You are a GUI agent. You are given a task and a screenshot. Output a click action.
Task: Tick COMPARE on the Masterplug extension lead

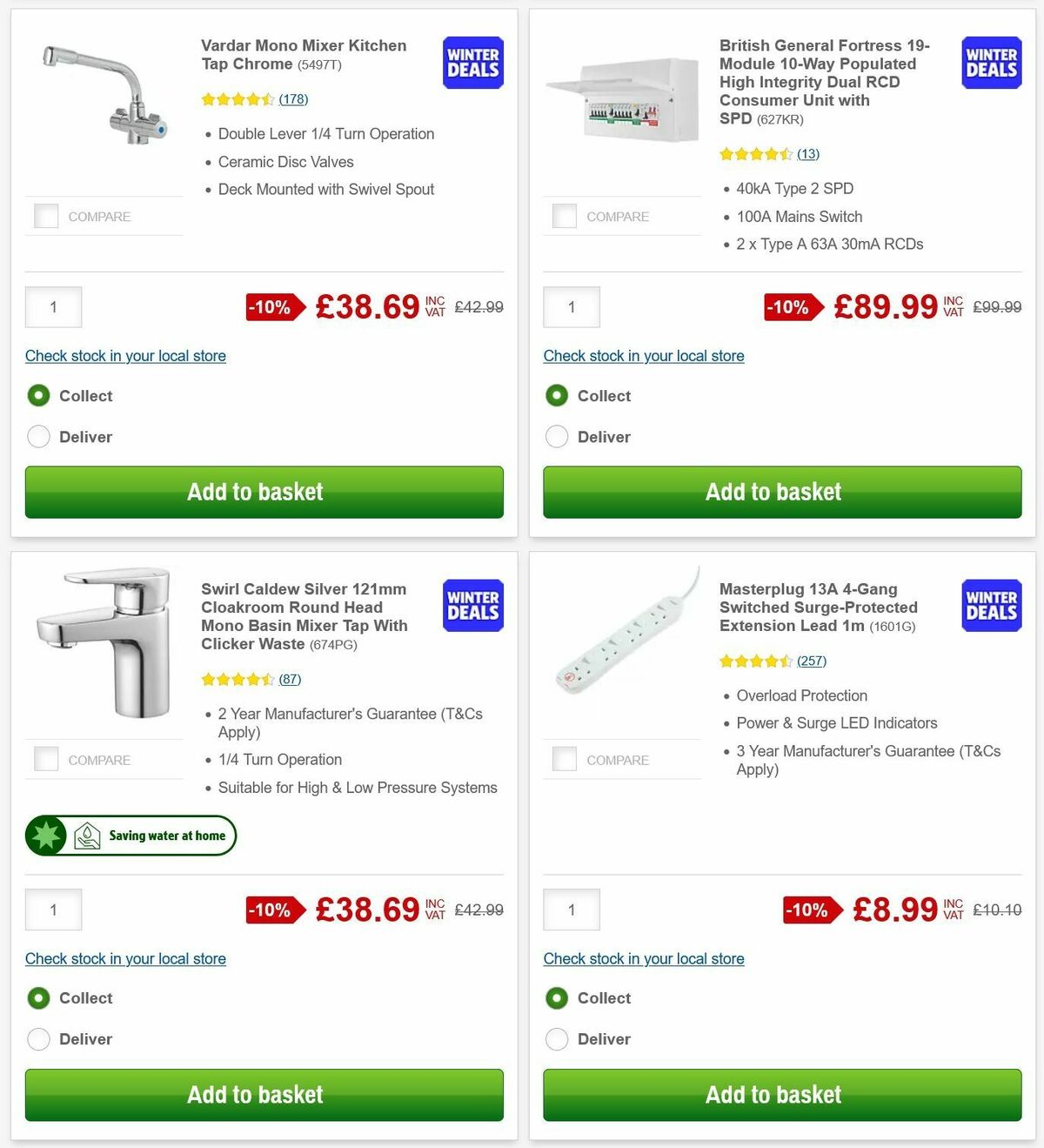pyautogui.click(x=564, y=759)
